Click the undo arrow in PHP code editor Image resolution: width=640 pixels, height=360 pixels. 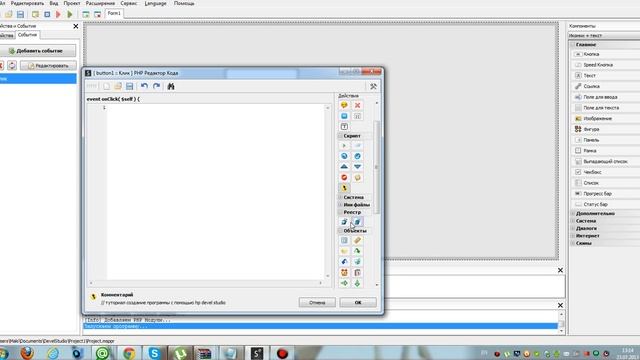(x=144, y=86)
